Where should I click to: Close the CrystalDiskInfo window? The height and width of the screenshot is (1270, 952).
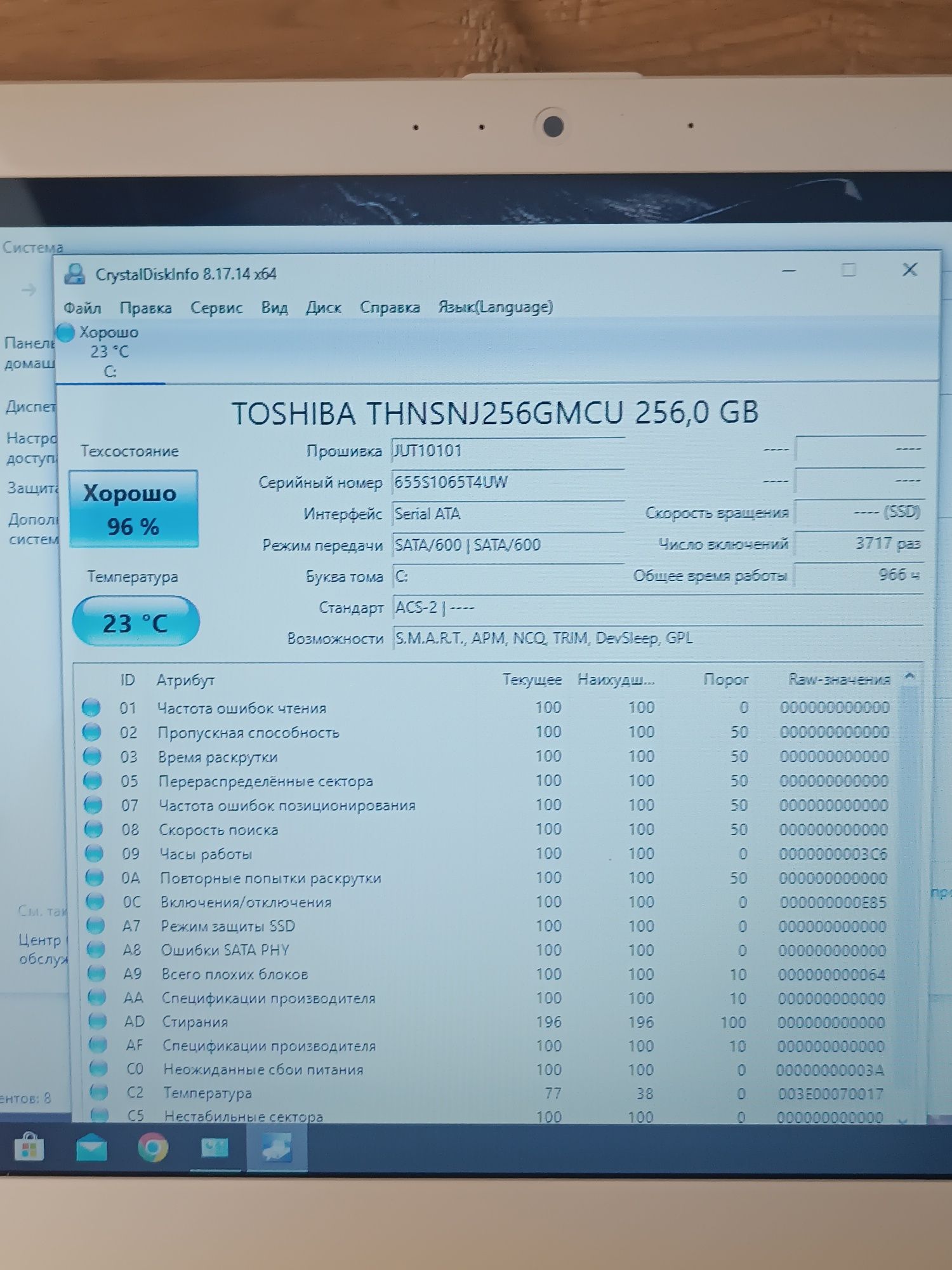909,270
